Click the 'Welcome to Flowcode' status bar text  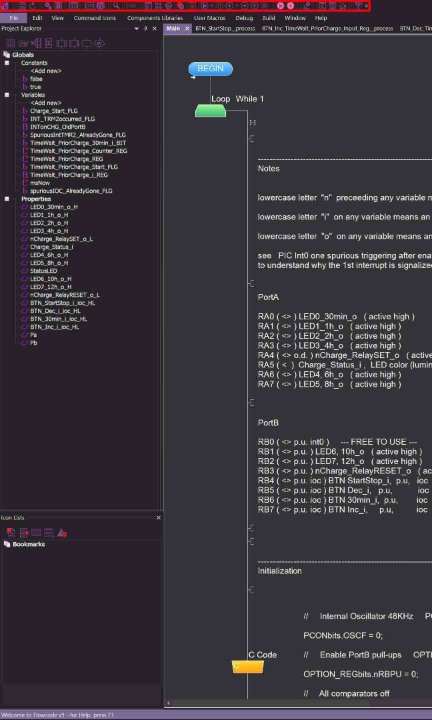click(x=59, y=715)
